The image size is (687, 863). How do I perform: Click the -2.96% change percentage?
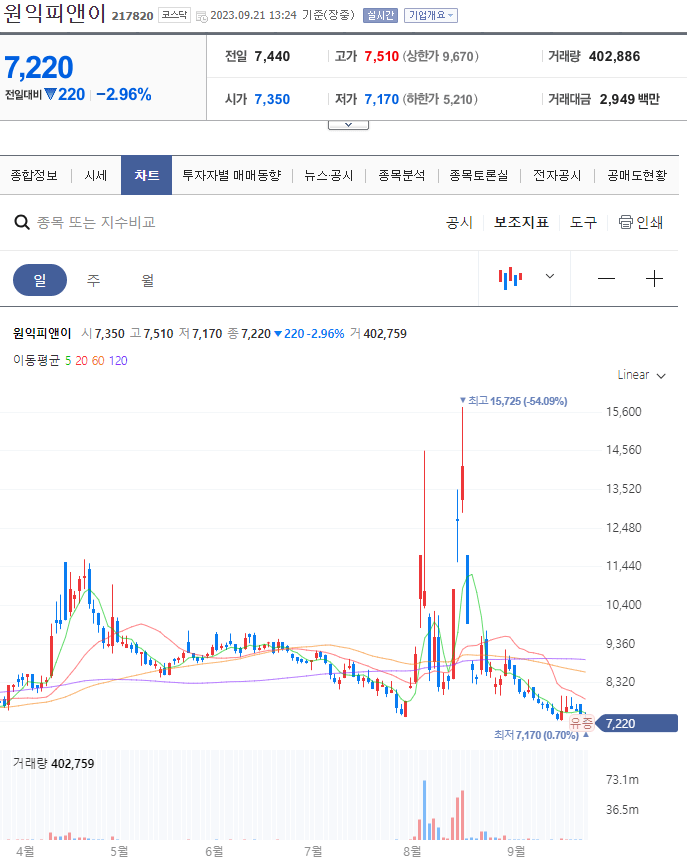pyautogui.click(x=124, y=94)
